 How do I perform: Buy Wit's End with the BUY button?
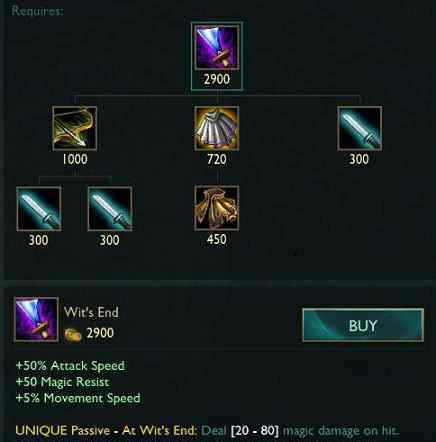tap(363, 325)
